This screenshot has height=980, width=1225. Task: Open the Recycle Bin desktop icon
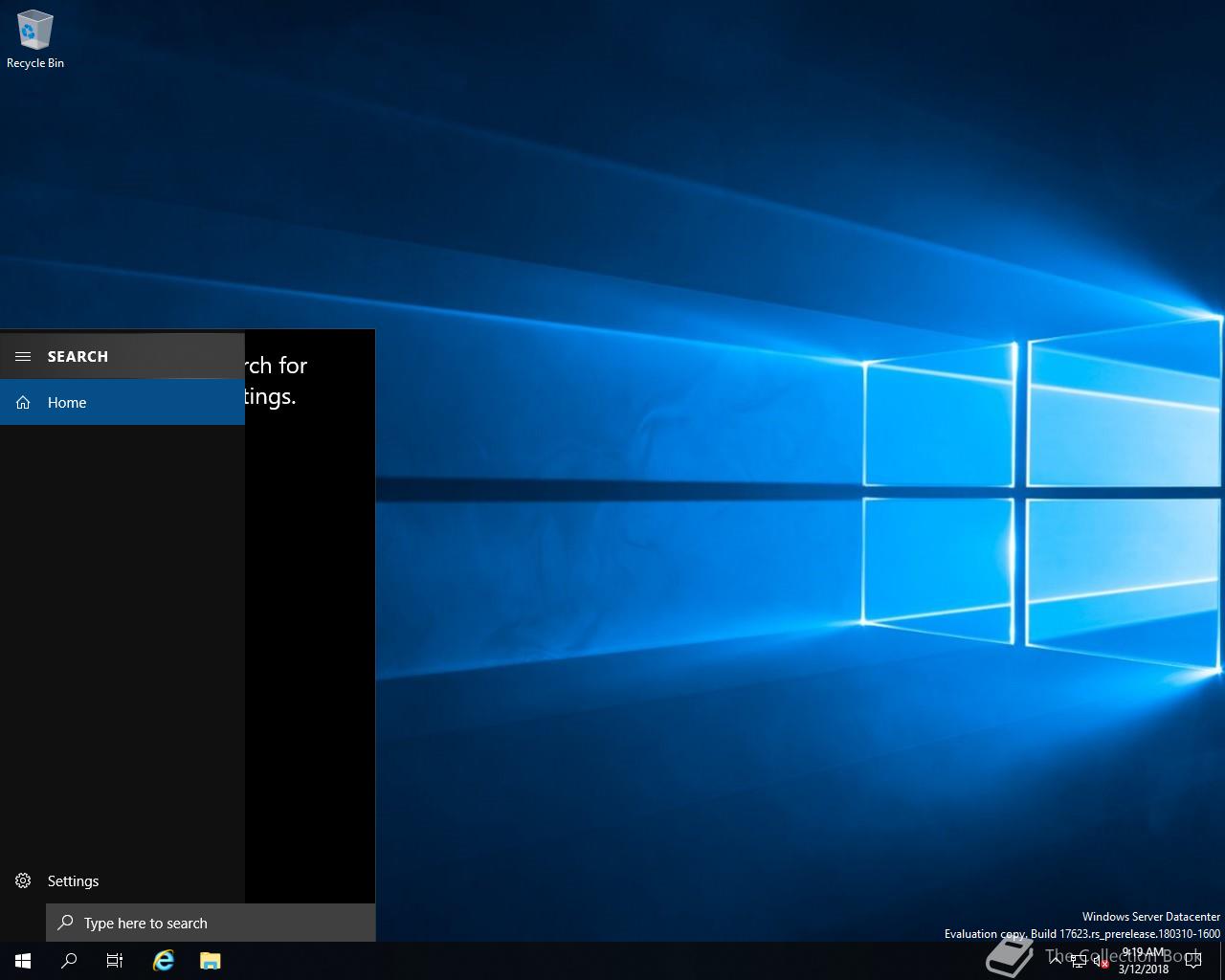[x=35, y=39]
